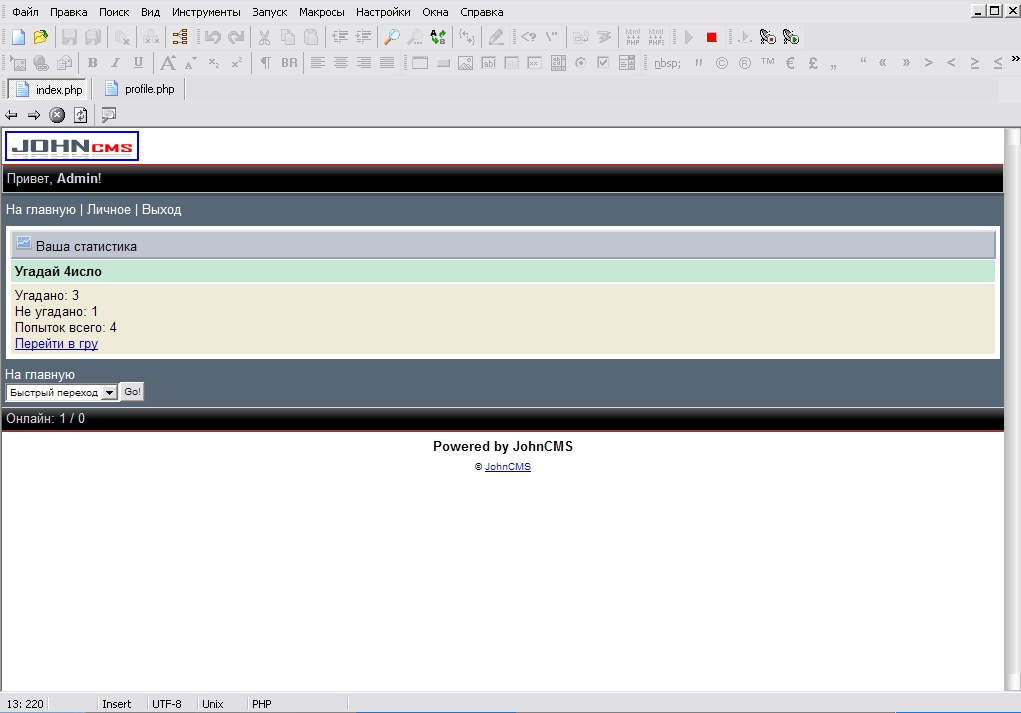Insert registered trademark symbol entity
Image resolution: width=1021 pixels, height=713 pixels.
745,63
